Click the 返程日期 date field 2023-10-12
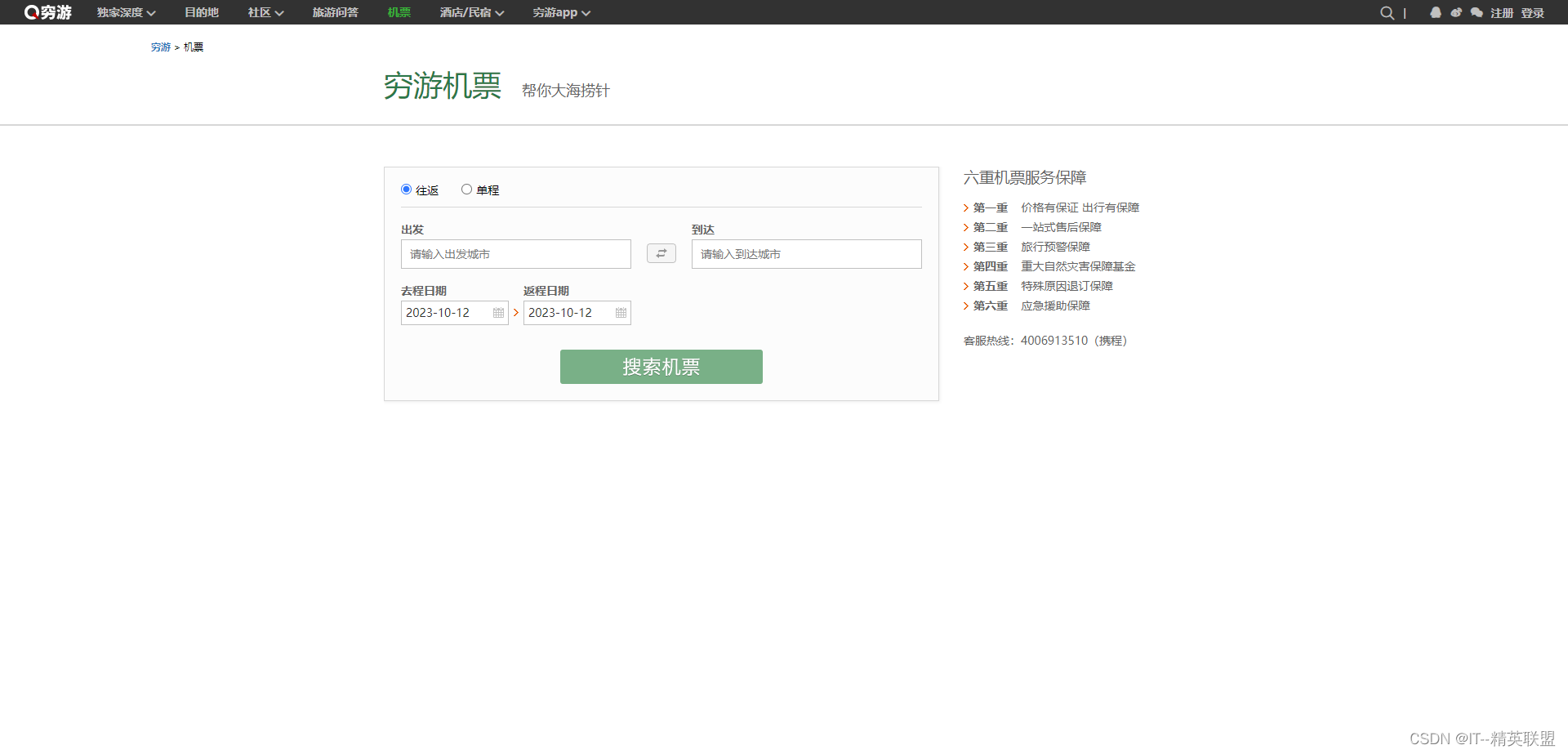The image size is (1568, 754). coord(577,313)
